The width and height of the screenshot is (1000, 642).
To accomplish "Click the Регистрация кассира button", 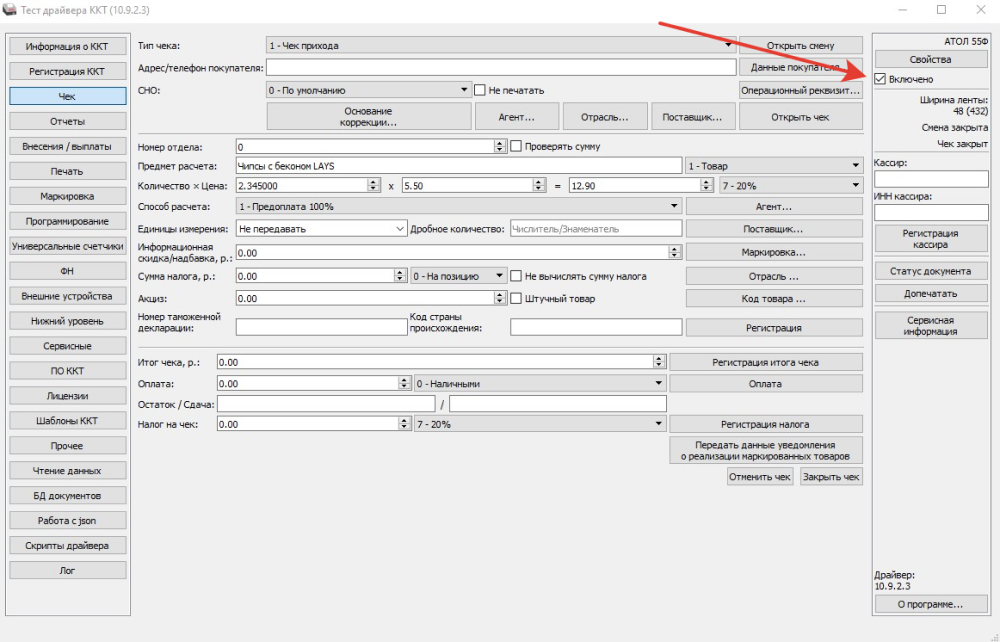I will click(x=930, y=238).
